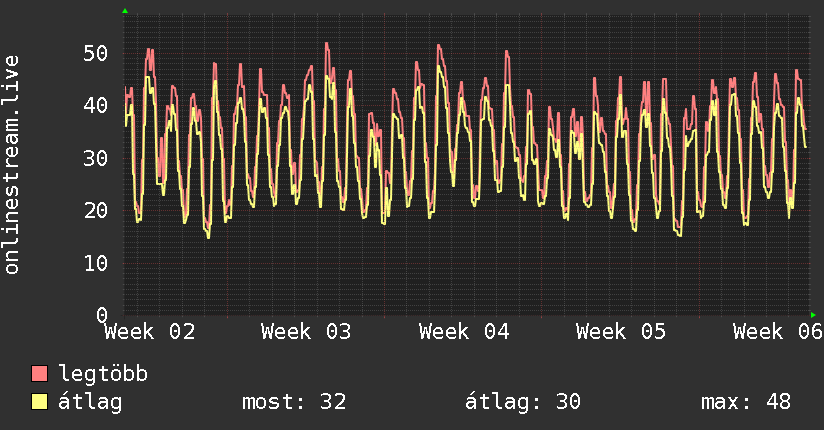Select the 'legtöbb' legend label
Image resolution: width=824 pixels, height=430 pixels.
(x=103, y=373)
